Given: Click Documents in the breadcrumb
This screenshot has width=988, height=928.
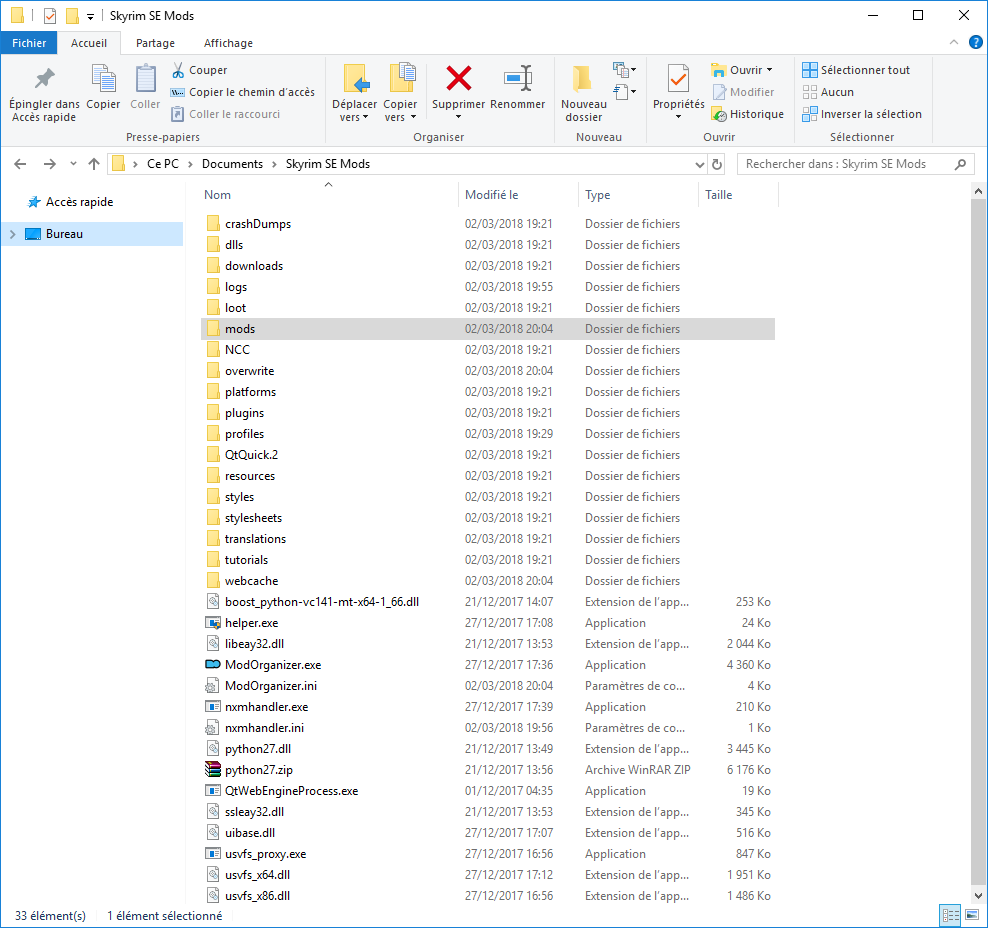Looking at the screenshot, I should 232,164.
